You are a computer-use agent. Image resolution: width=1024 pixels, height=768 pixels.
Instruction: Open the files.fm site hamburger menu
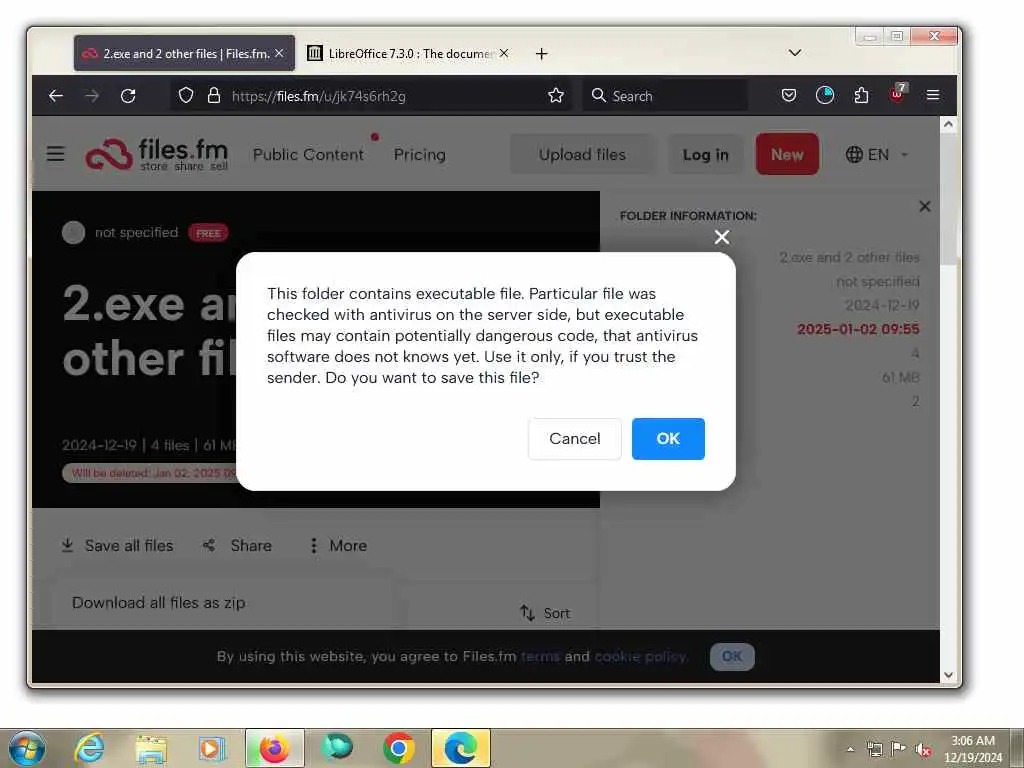pyautogui.click(x=56, y=154)
